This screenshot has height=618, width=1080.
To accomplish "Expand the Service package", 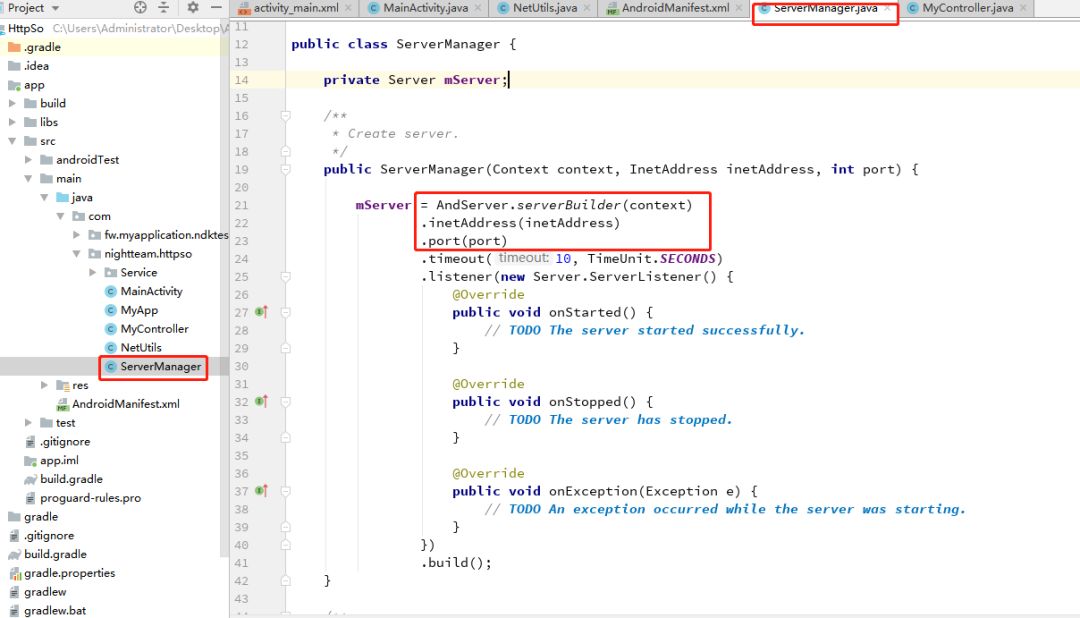I will (x=93, y=272).
